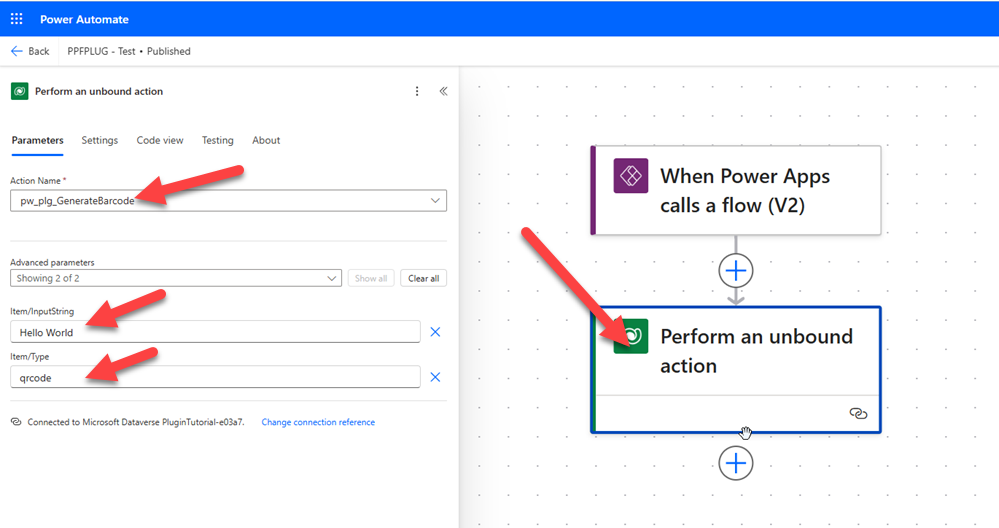Click the Item/Type text field
The height and width of the screenshot is (528, 999).
tap(215, 377)
